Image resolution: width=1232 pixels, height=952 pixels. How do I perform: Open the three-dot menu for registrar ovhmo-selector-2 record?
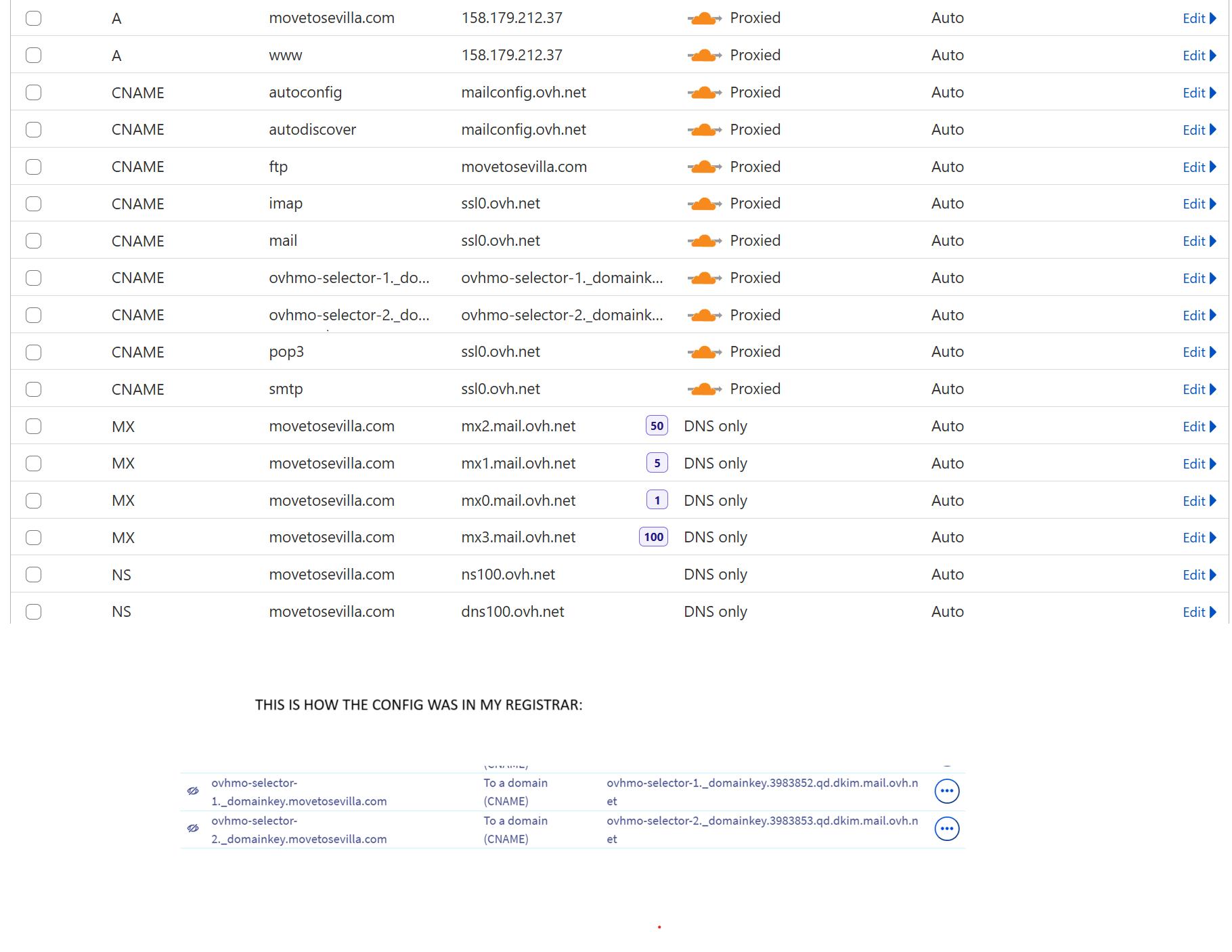tap(947, 829)
